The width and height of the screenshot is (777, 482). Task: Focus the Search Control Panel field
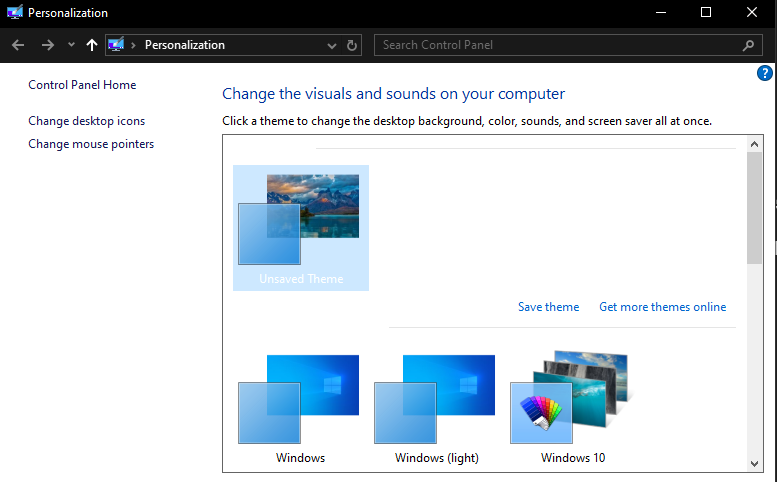point(568,45)
